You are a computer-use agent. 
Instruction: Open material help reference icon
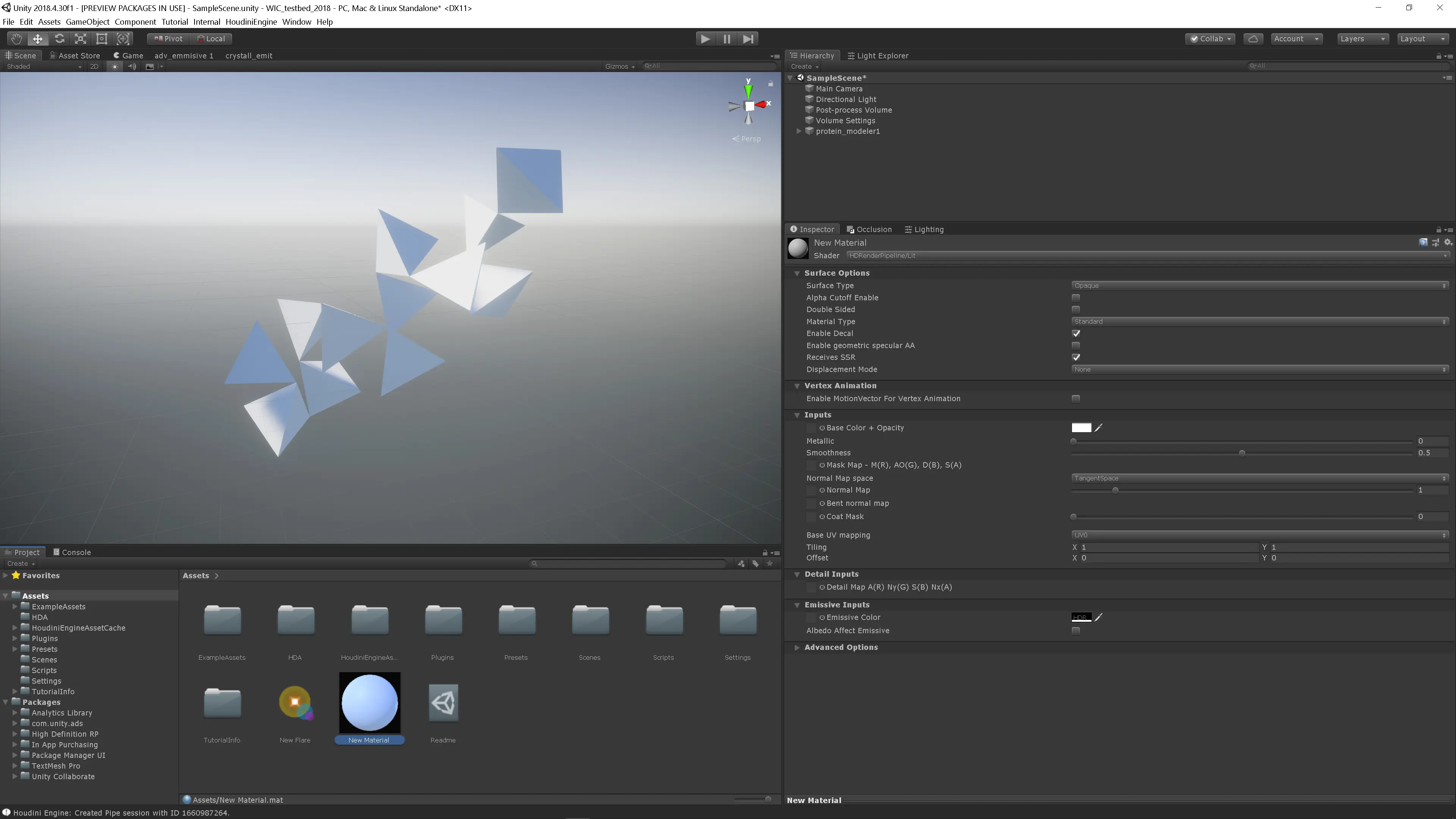coord(1423,243)
